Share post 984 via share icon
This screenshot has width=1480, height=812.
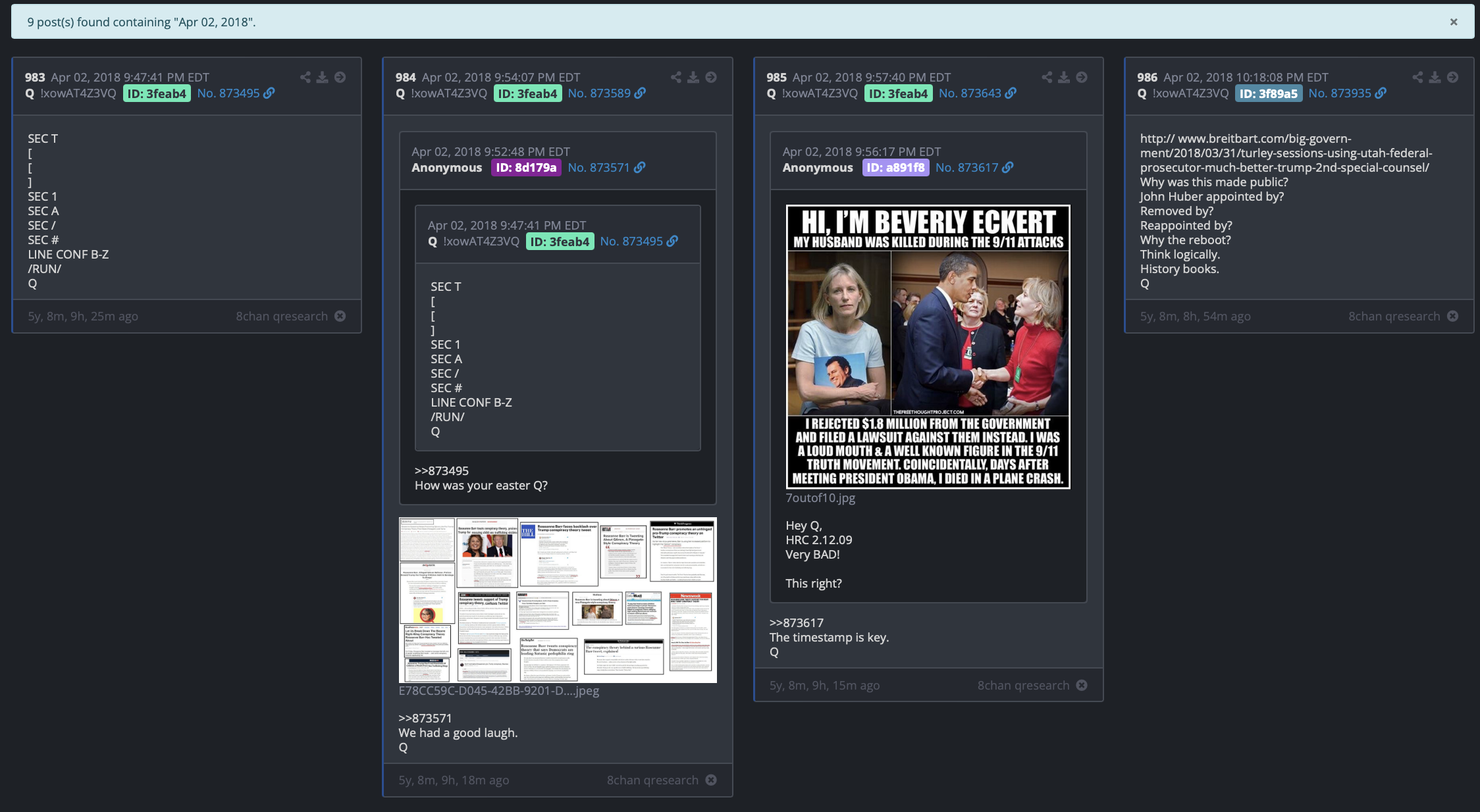click(676, 77)
